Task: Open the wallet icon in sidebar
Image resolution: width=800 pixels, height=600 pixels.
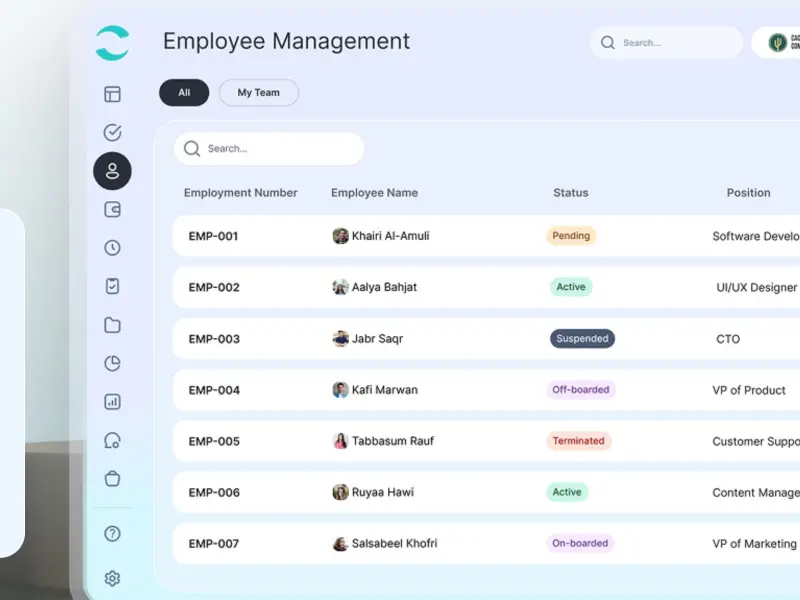Action: tap(112, 209)
